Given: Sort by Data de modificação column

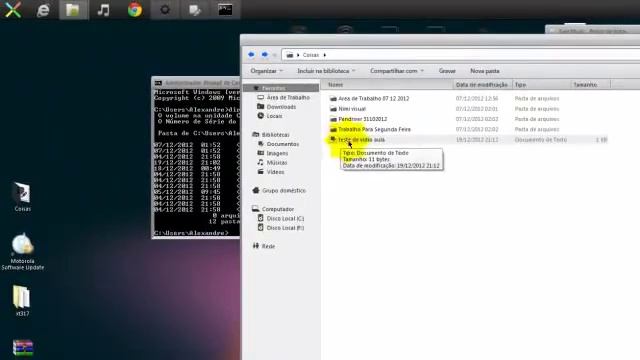Looking at the screenshot, I should click(x=482, y=85).
